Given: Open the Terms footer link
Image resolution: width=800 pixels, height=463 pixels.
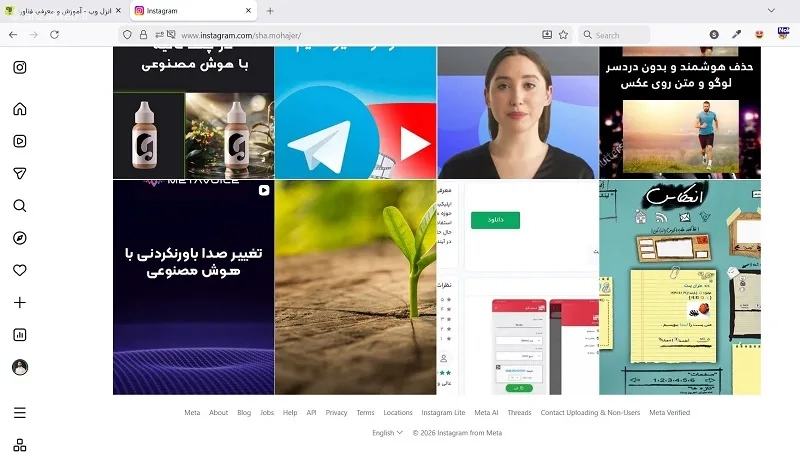Looking at the screenshot, I should point(365,412).
